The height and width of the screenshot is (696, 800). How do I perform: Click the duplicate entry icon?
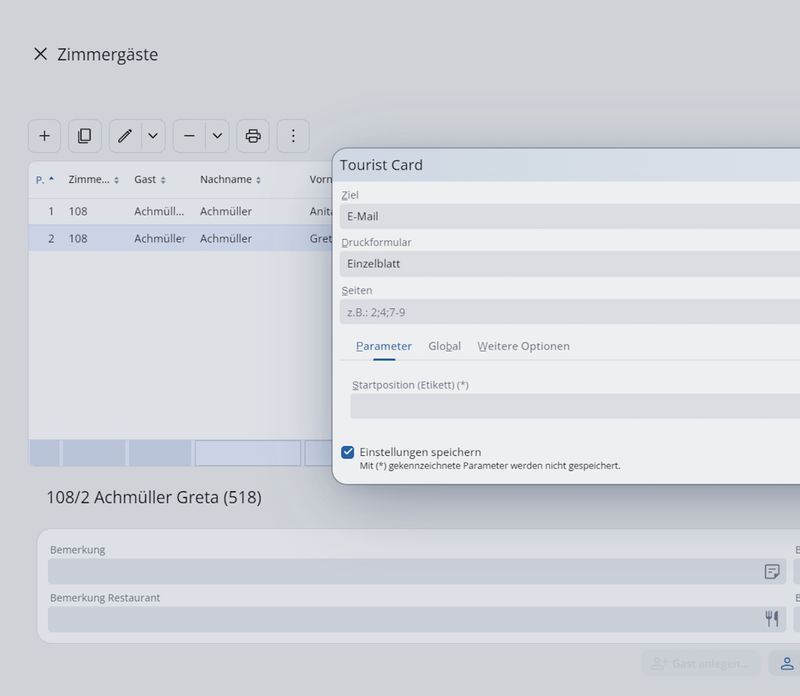point(85,136)
